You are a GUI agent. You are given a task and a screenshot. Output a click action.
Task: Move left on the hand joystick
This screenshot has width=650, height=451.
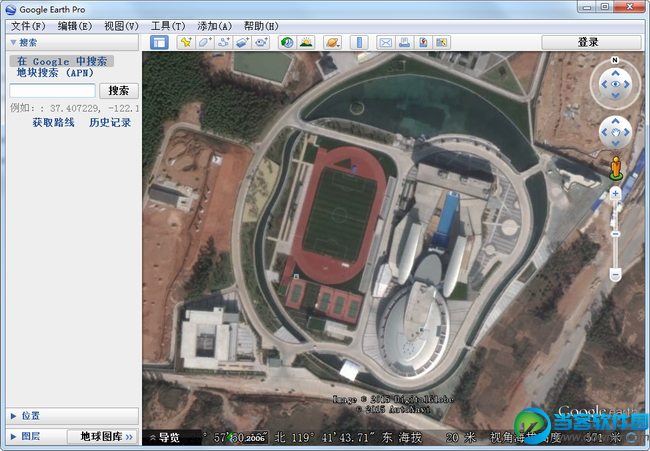pyautogui.click(x=604, y=132)
